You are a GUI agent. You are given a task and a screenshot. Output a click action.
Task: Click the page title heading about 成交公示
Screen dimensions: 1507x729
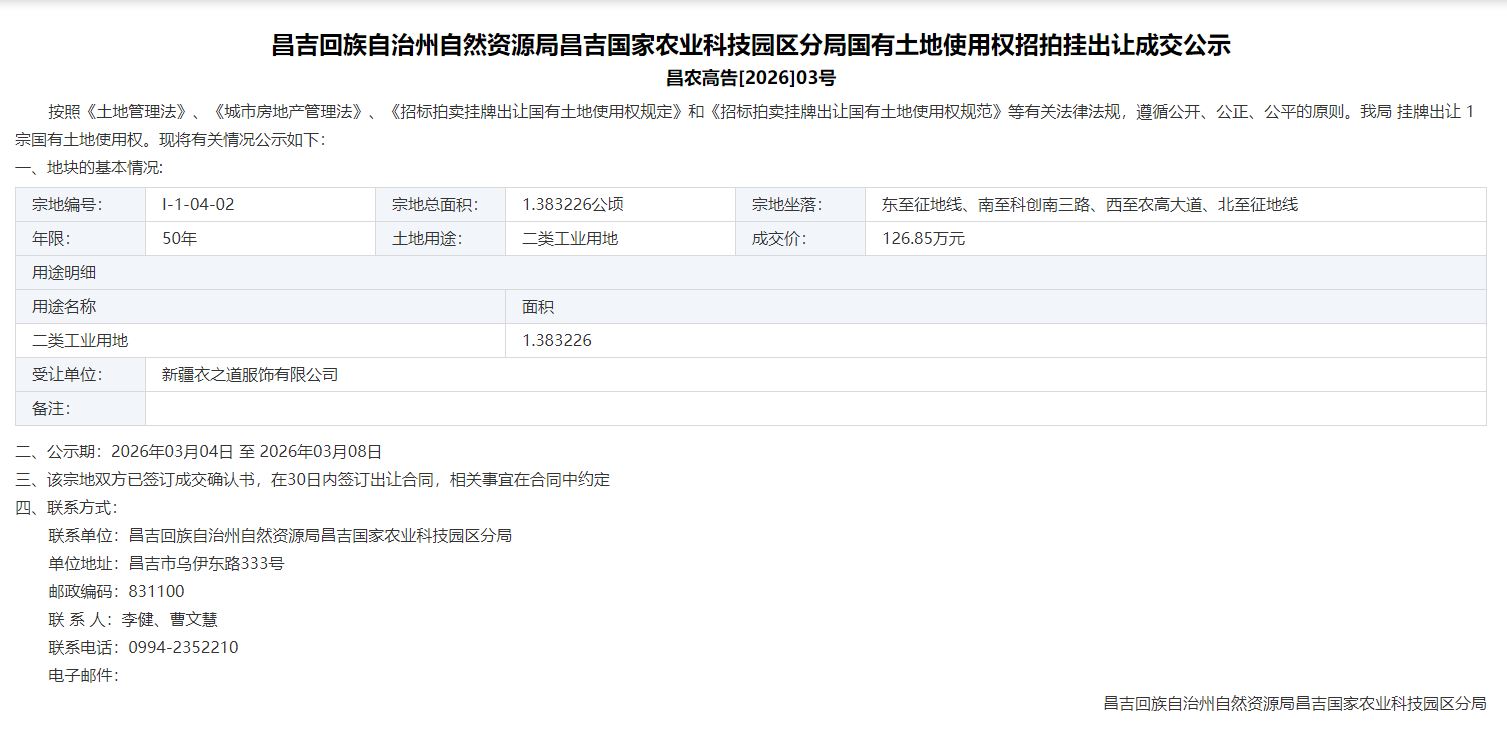pos(751,45)
